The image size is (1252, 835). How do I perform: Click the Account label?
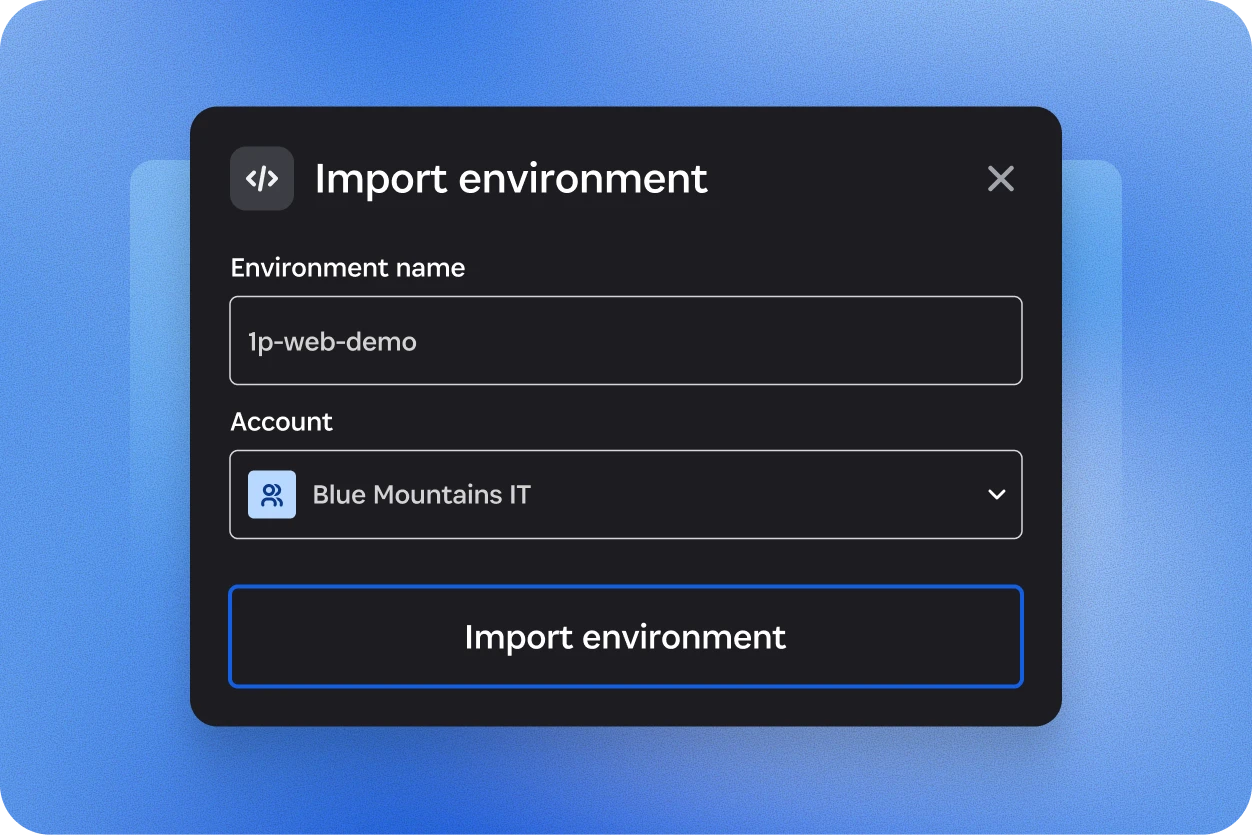[282, 422]
